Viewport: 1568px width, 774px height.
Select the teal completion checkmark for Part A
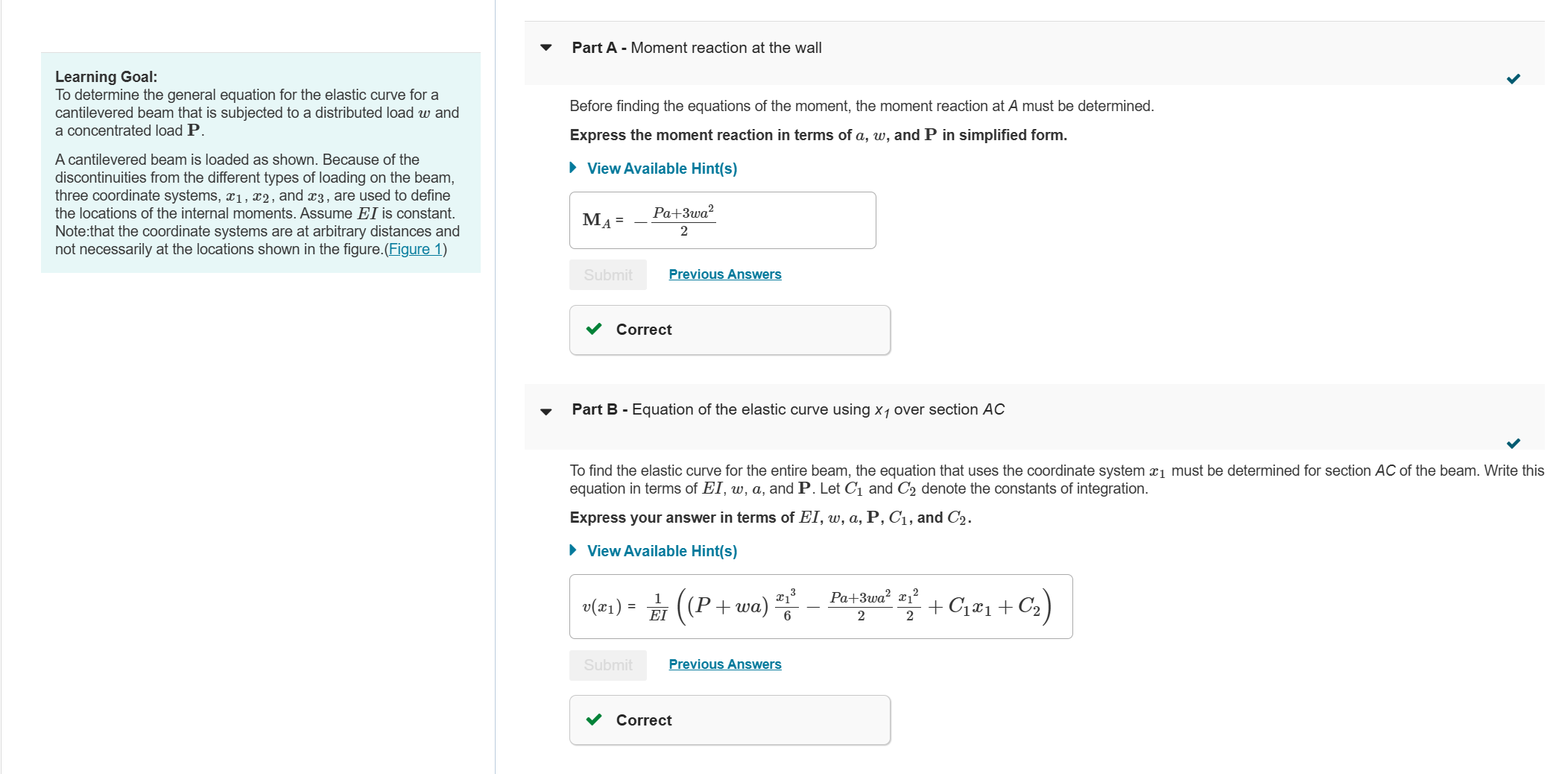[x=1511, y=78]
